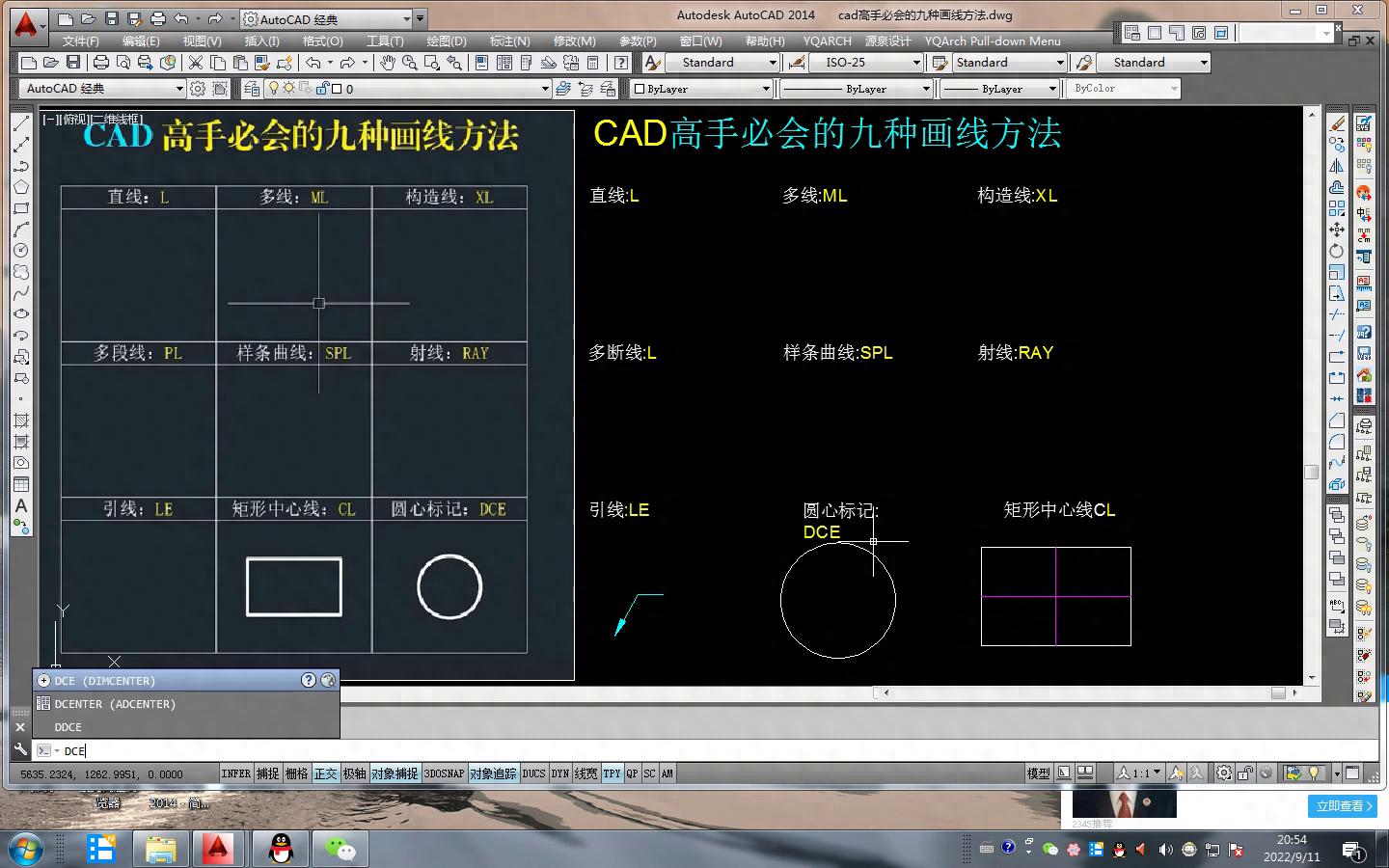Viewport: 1389px width, 868px height.
Task: Open the AutoCAD 经典 workspace dropdown
Action: pyautogui.click(x=178, y=89)
